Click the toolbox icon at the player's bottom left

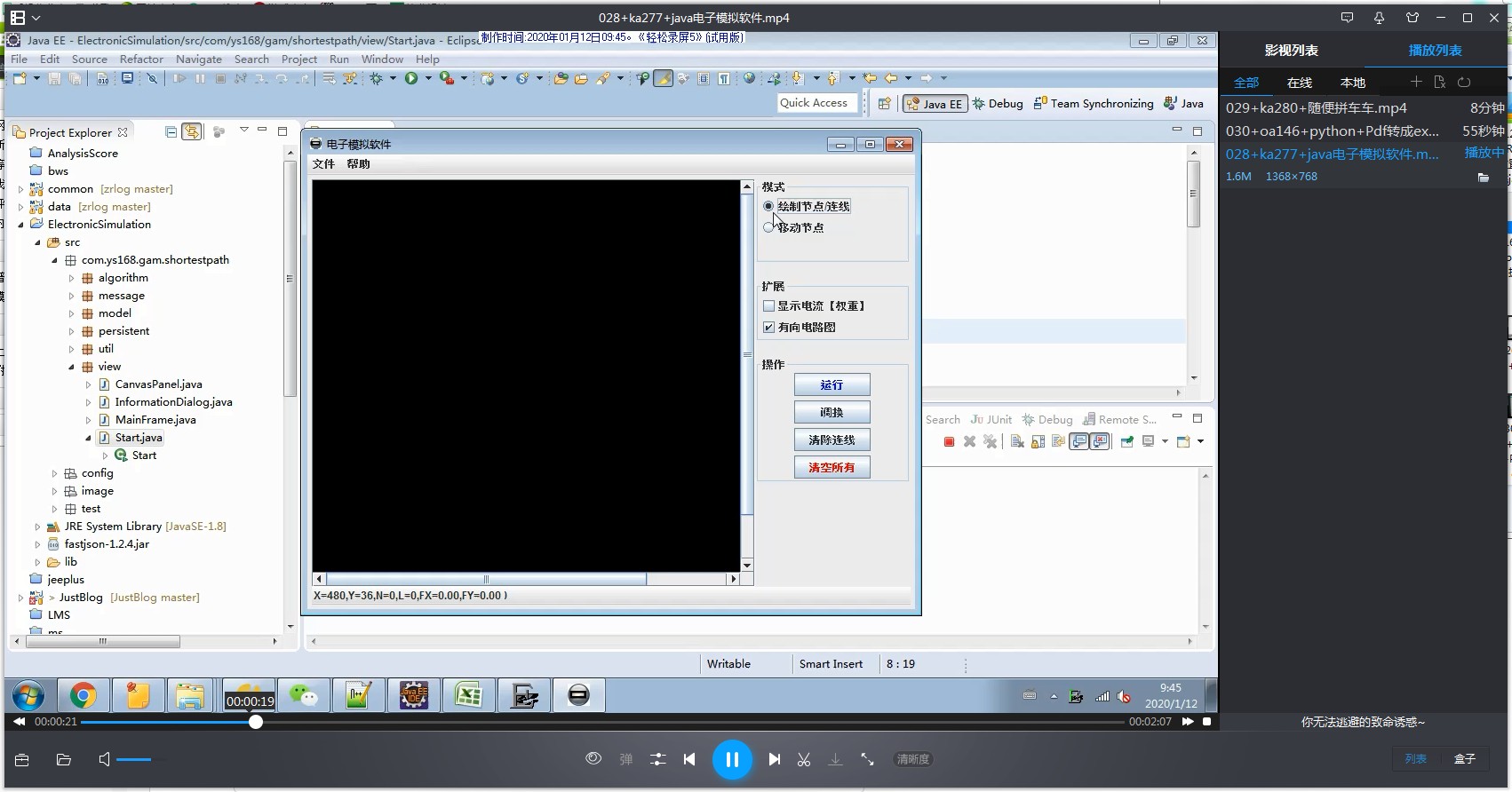tap(22, 759)
